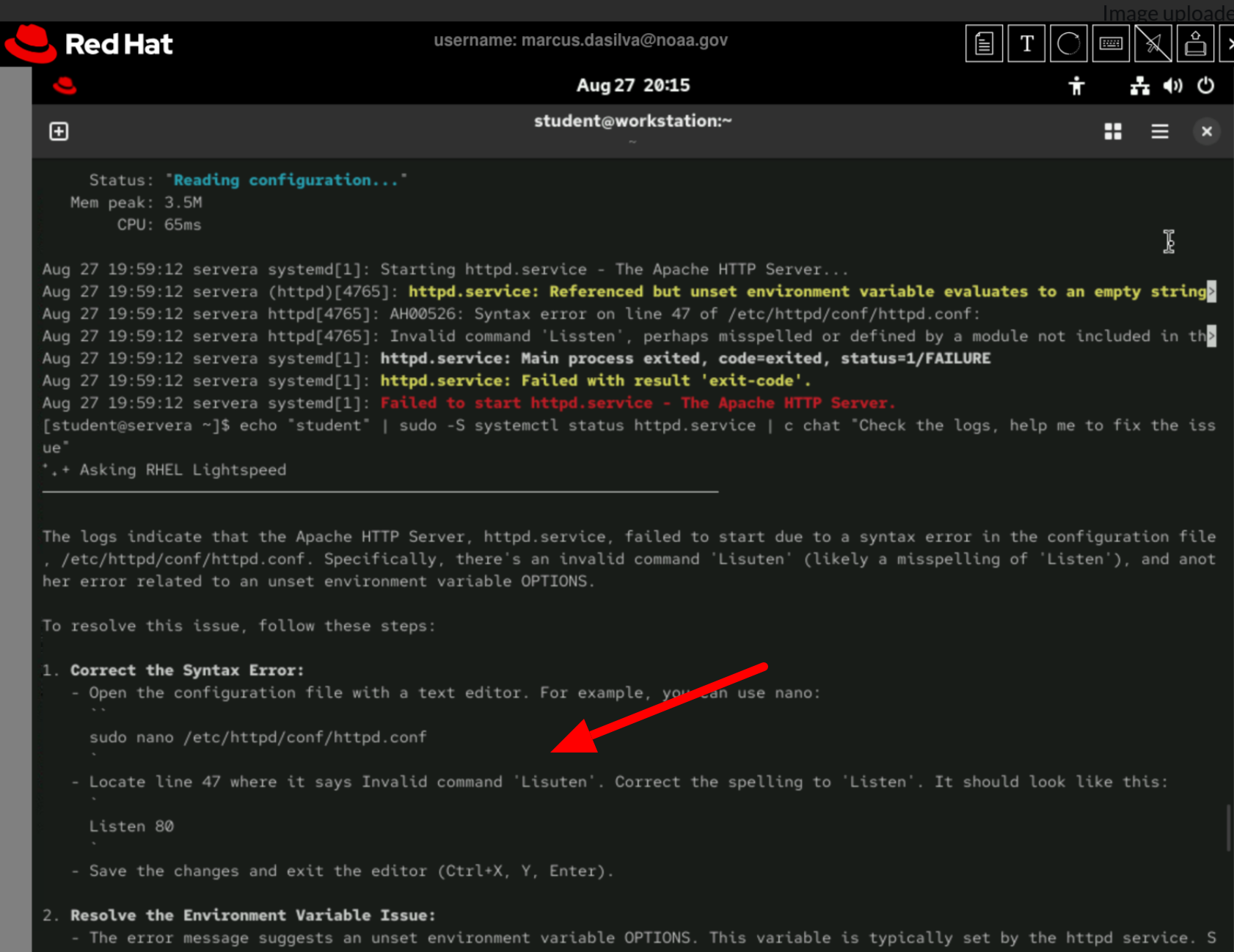Close the terminal window
The width and height of the screenshot is (1234, 952).
1207,131
